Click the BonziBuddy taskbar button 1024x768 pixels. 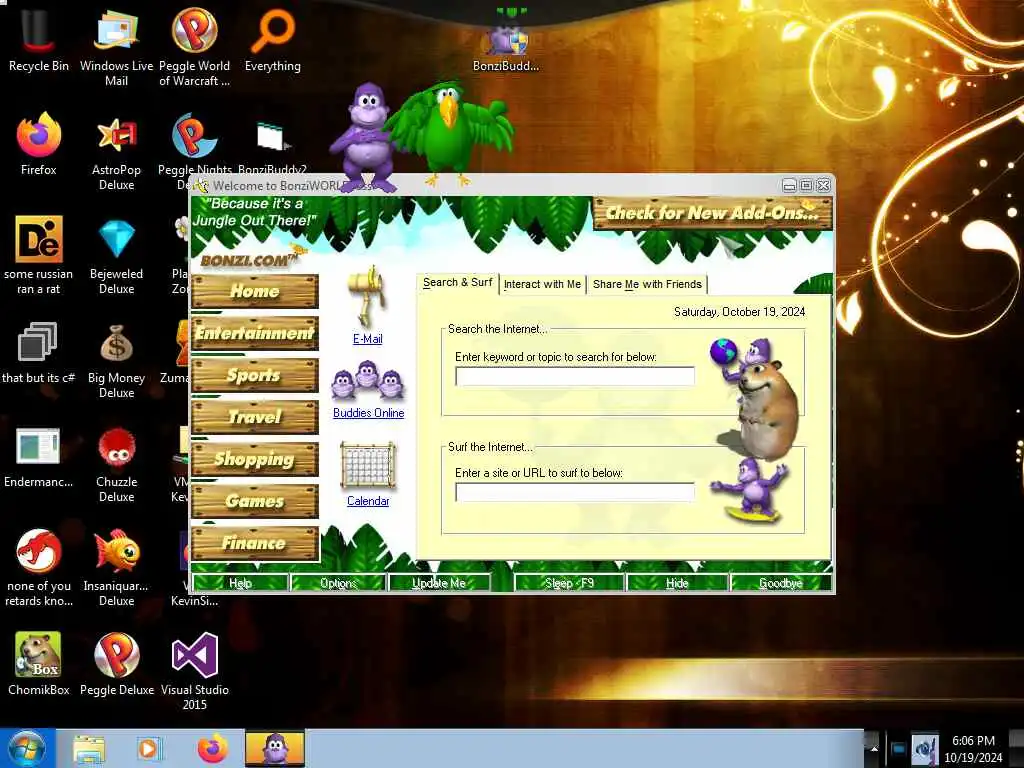pyautogui.click(x=274, y=749)
